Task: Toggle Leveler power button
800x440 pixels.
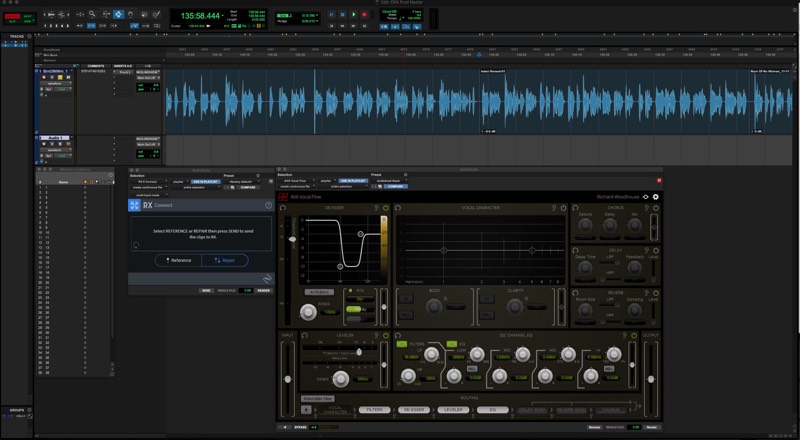Action: [x=386, y=335]
